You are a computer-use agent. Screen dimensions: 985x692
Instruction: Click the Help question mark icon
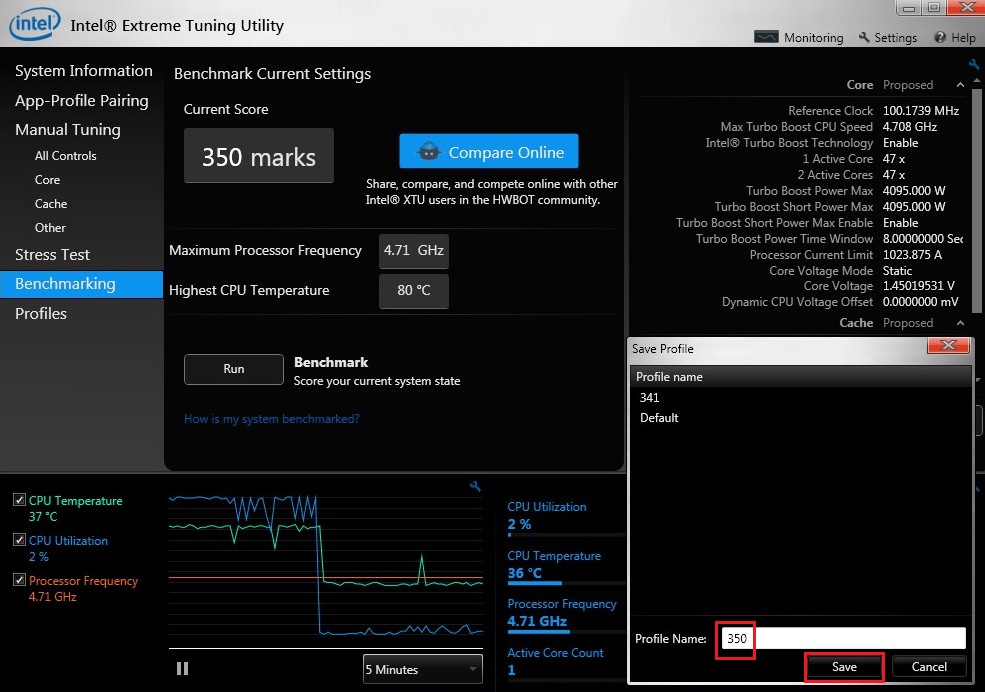(x=940, y=38)
